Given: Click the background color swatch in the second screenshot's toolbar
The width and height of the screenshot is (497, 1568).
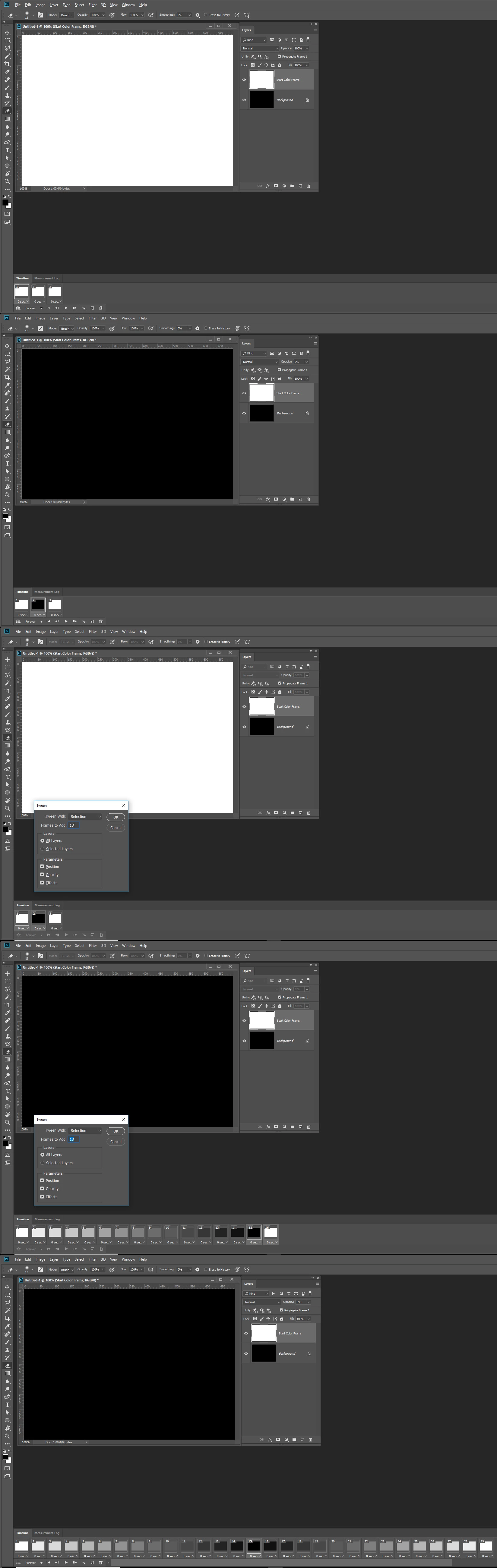Looking at the screenshot, I should (x=8, y=519).
